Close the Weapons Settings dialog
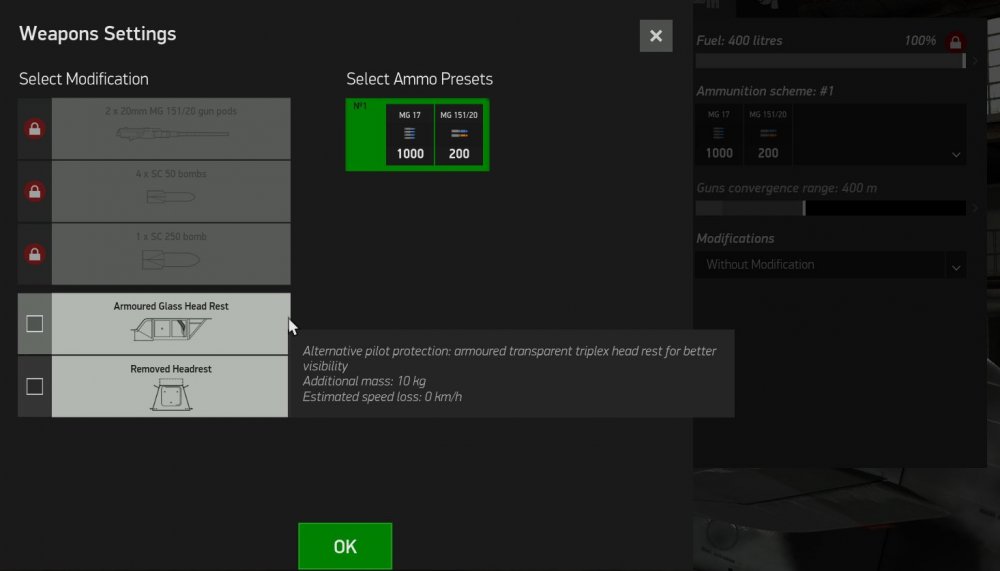Image resolution: width=1000 pixels, height=571 pixels. coord(655,36)
